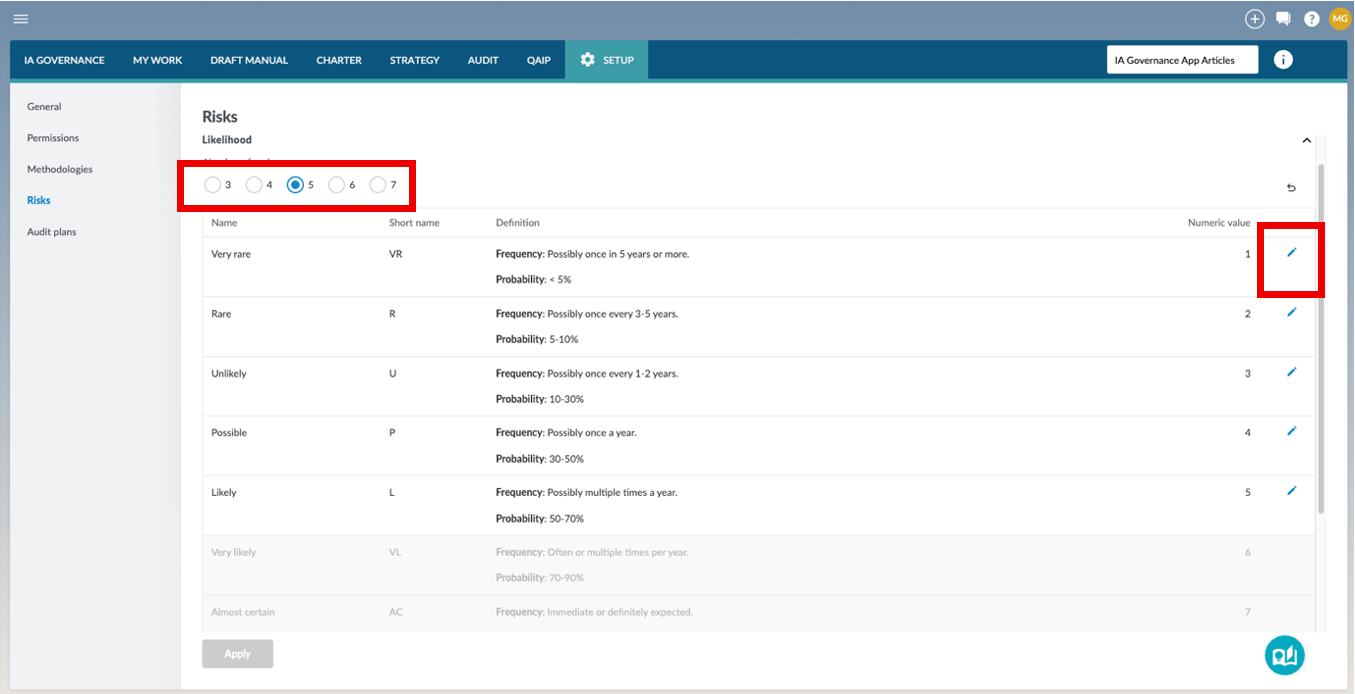Click the 'Unlikely' name cell
Image resolution: width=1355 pixels, height=694 pixels.
click(229, 373)
